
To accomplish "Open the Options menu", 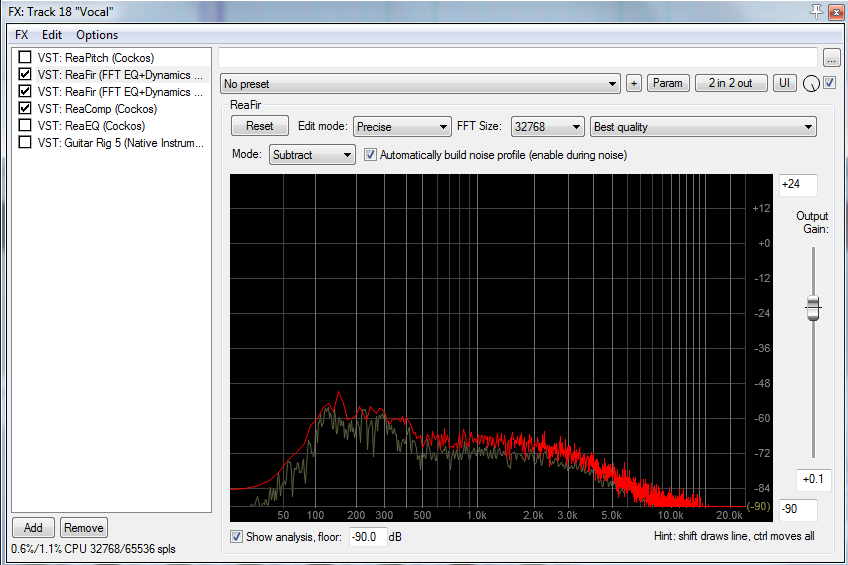I will coord(97,35).
